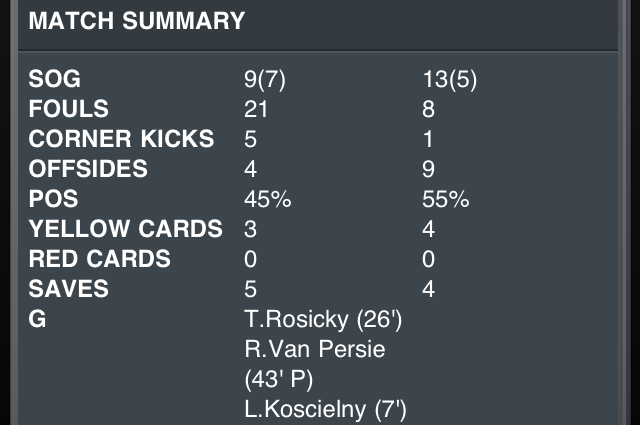Click the fouls value 21

[256, 109]
